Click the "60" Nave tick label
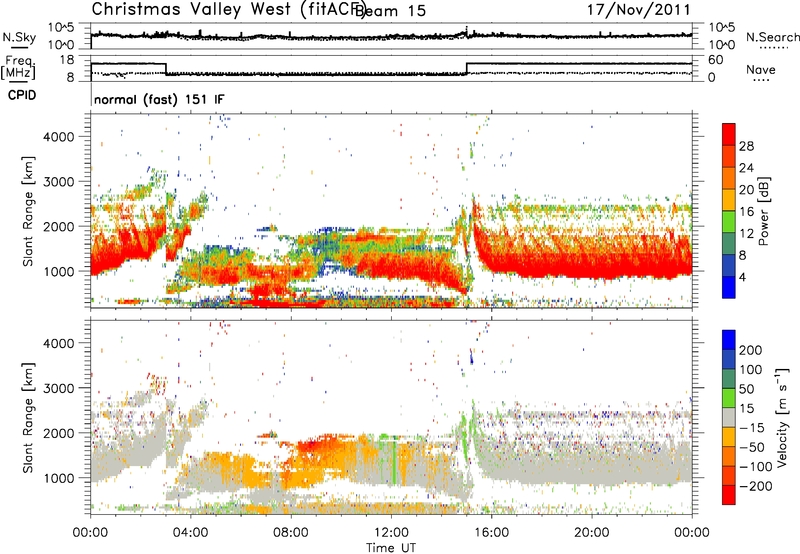This screenshot has width=800, height=554. click(716, 60)
